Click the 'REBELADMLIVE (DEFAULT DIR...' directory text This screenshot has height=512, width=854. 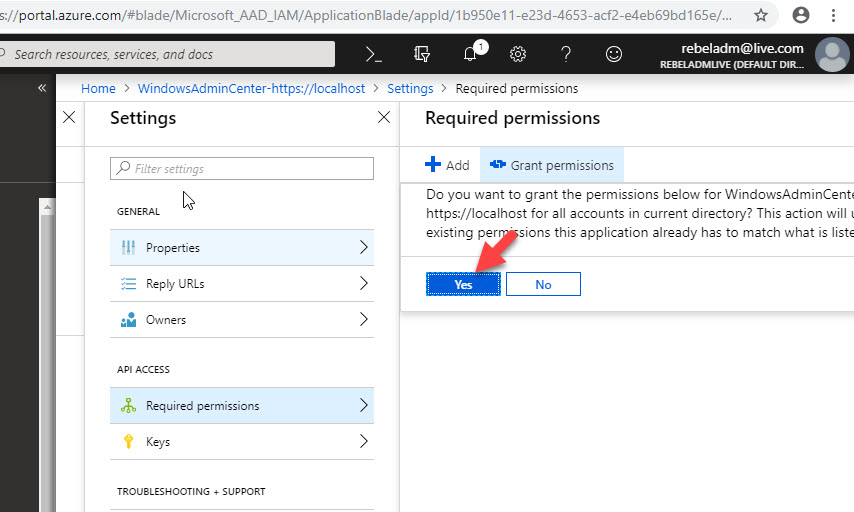tap(732, 65)
